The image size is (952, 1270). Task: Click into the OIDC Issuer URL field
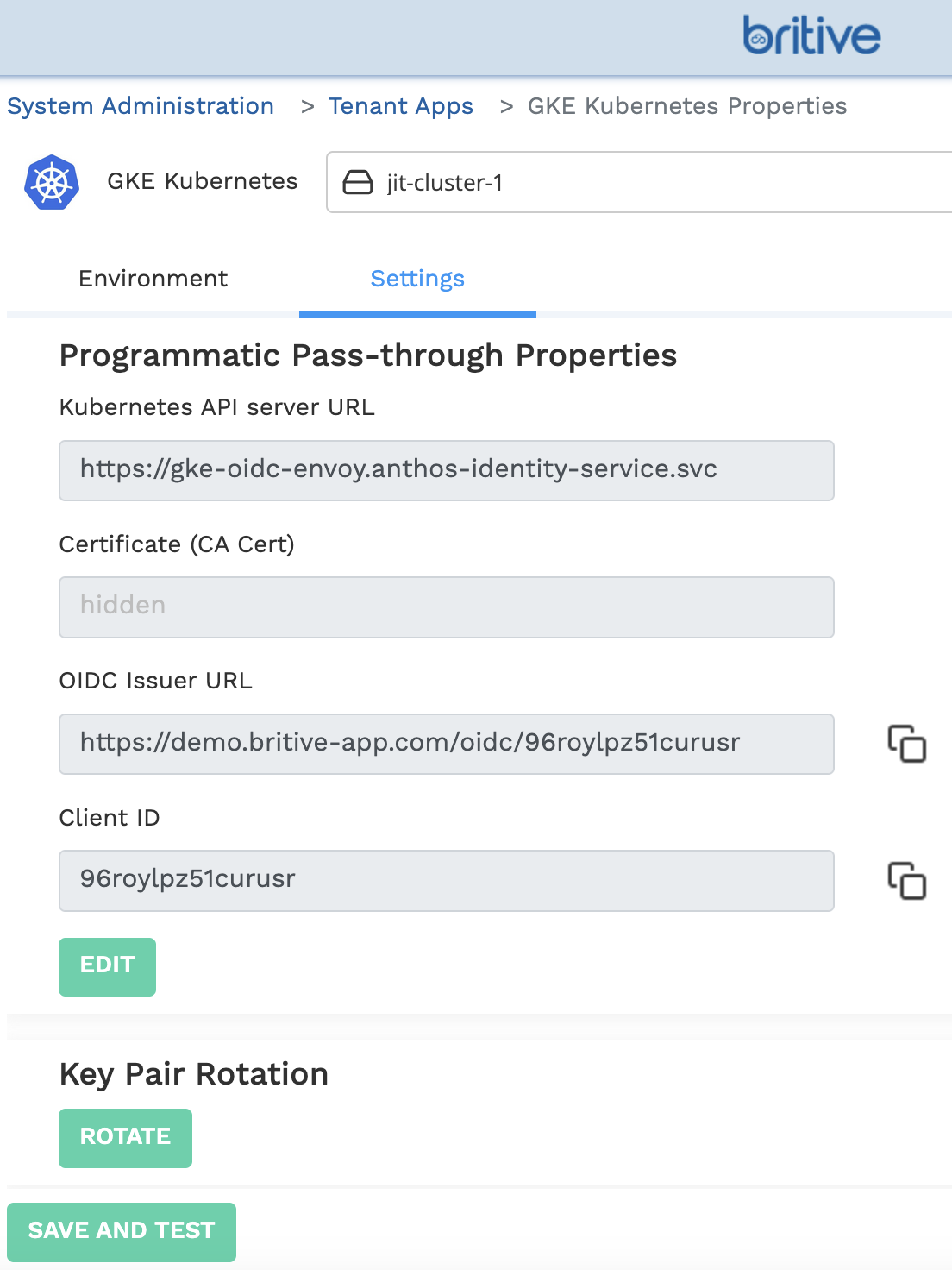[446, 744]
